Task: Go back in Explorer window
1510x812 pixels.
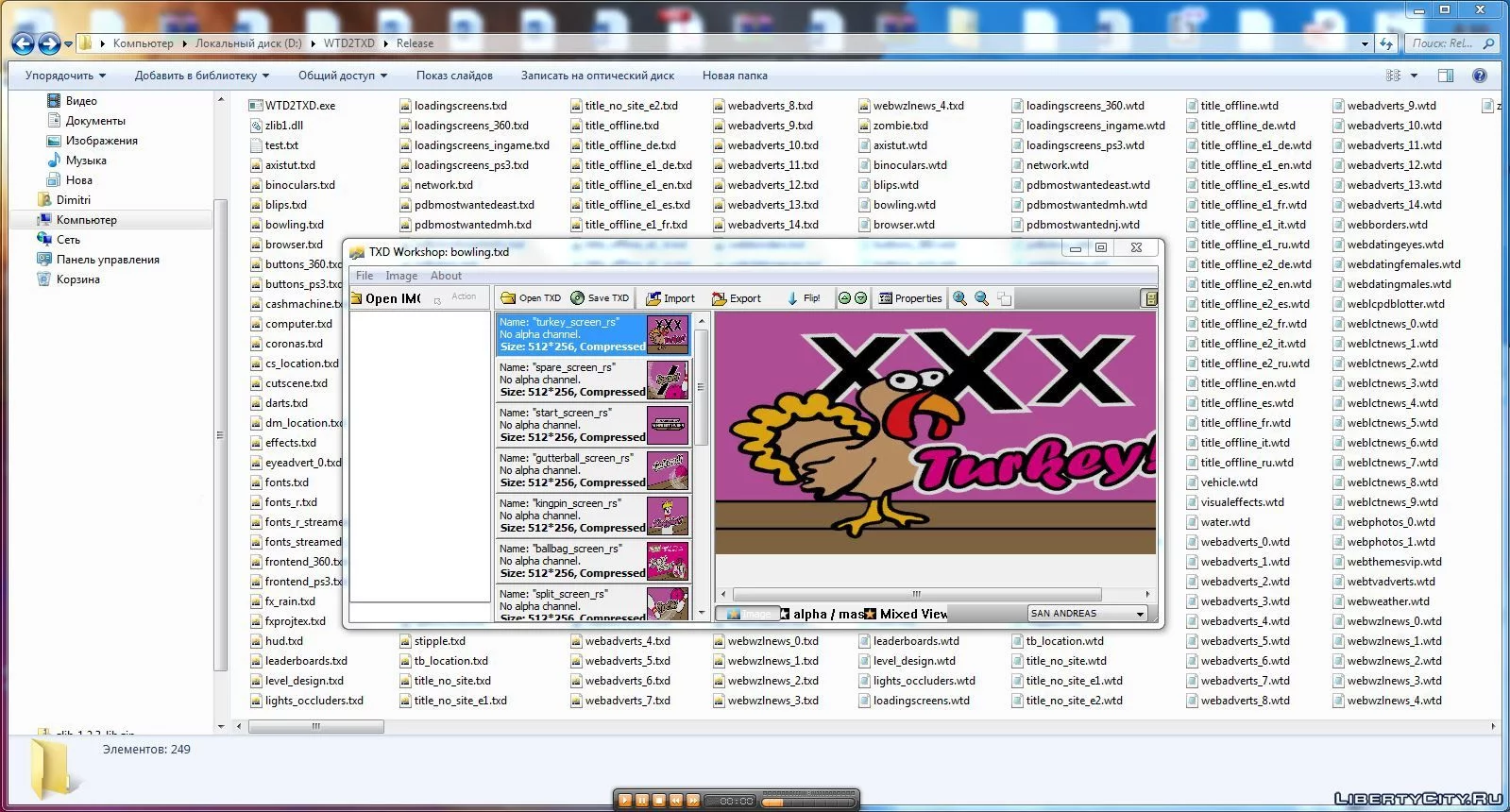Action: pos(23,42)
